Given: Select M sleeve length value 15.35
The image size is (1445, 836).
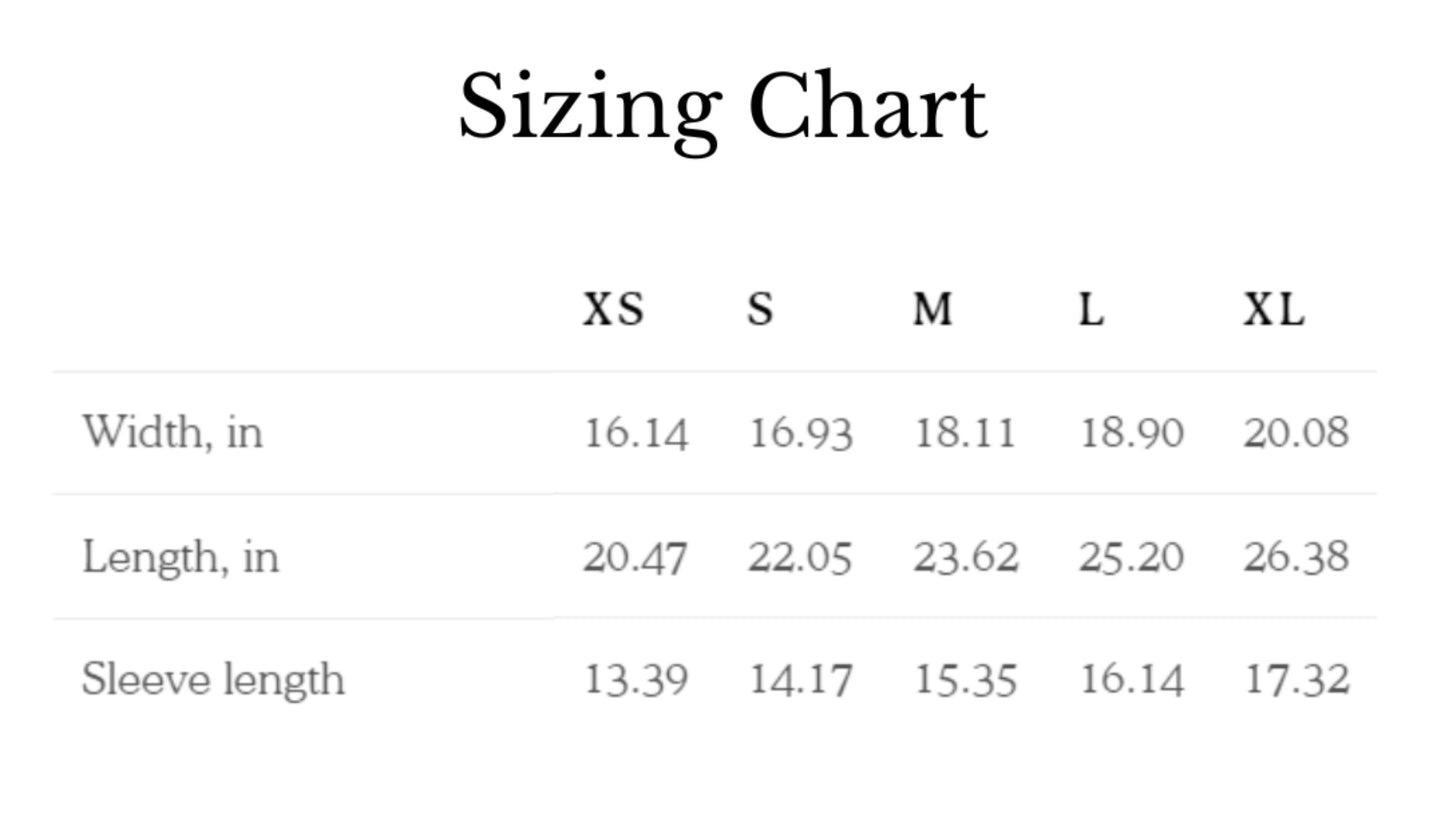Looking at the screenshot, I should (965, 680).
